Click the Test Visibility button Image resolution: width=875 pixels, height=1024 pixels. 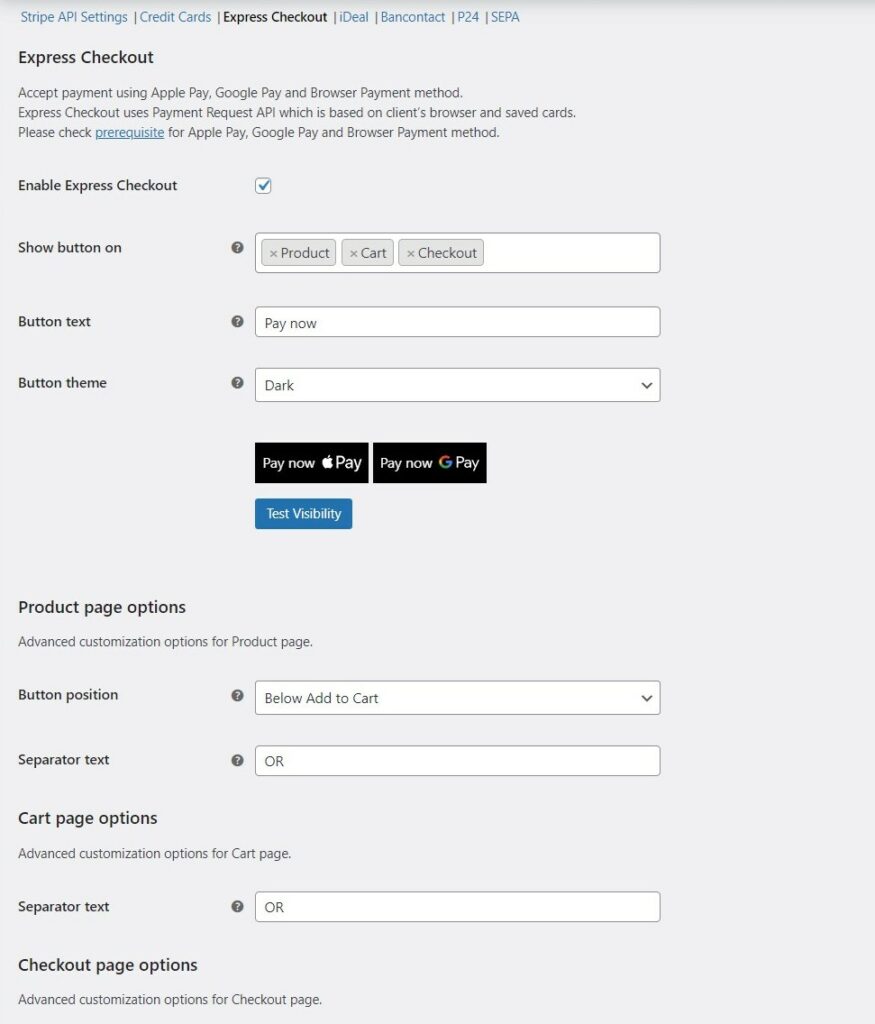(304, 514)
